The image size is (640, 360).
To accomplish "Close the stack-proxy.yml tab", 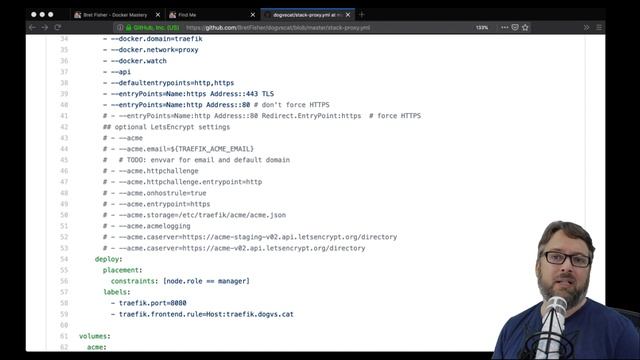I will [x=348, y=15].
